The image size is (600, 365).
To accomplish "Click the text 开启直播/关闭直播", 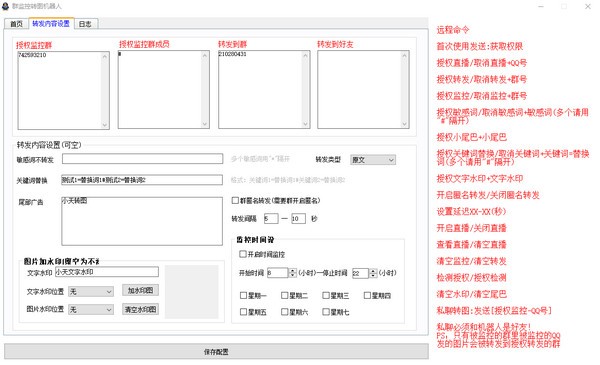I will pyautogui.click(x=471, y=228).
